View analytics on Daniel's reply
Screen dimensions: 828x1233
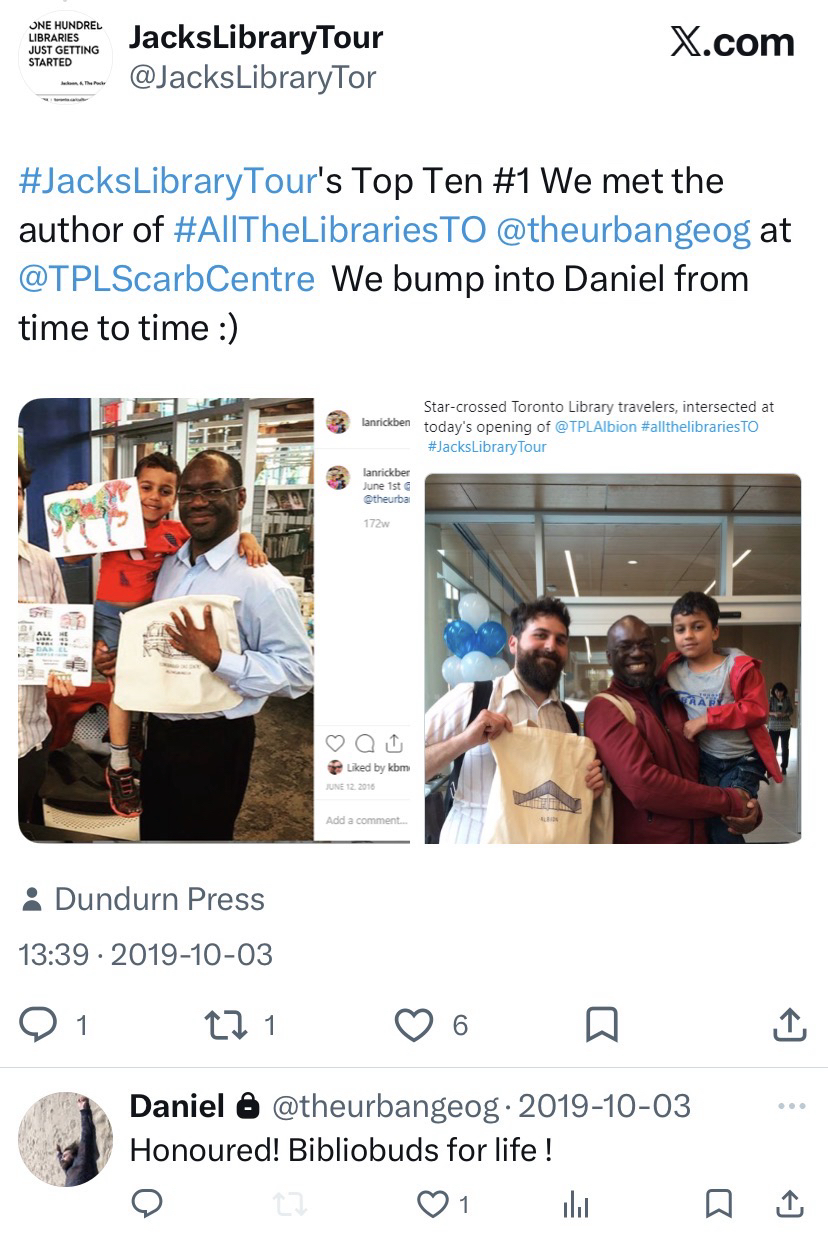pos(575,1205)
